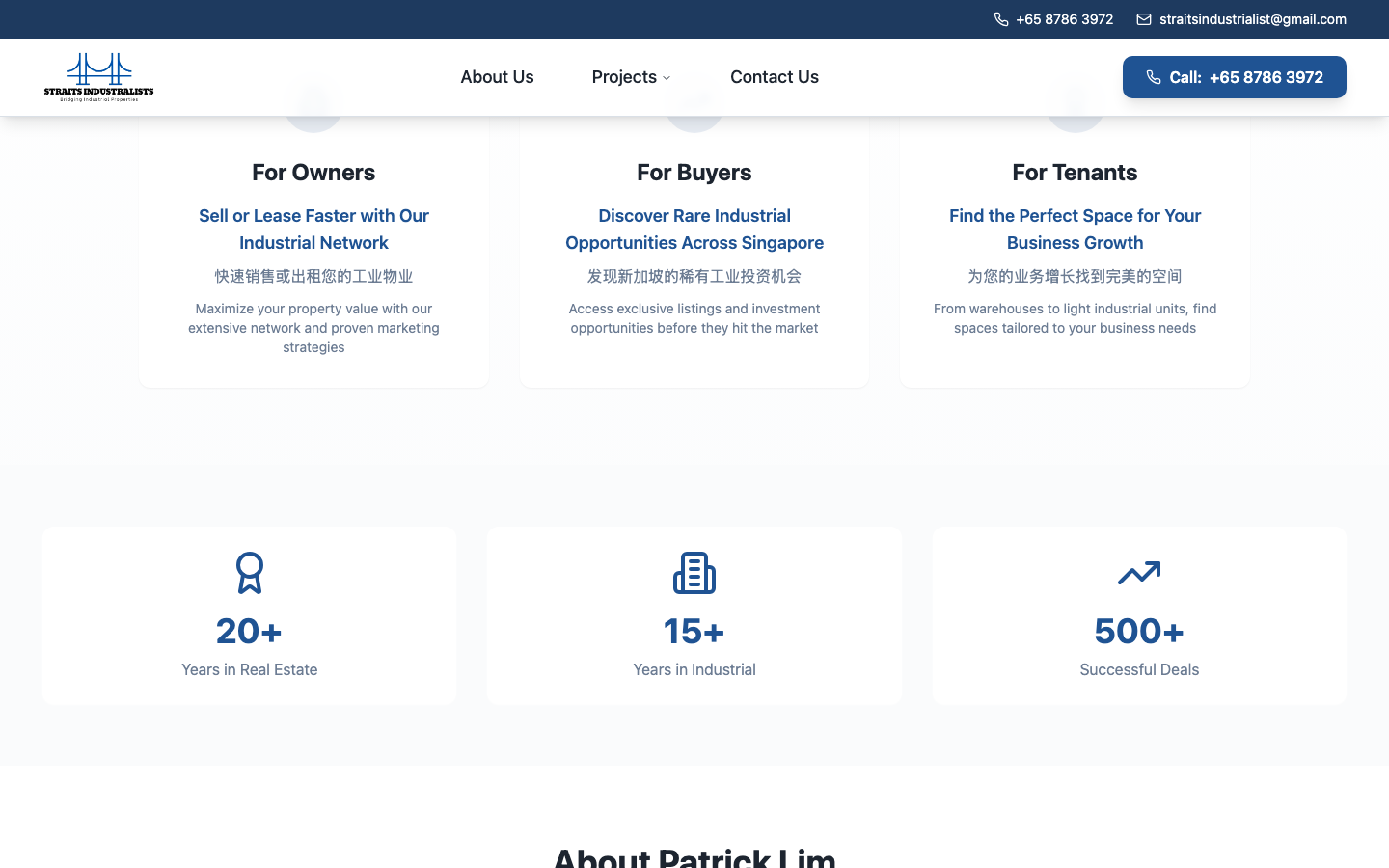The height and width of the screenshot is (868, 1389).
Task: Click the 15+ statistic number
Action: pyautogui.click(x=694, y=631)
